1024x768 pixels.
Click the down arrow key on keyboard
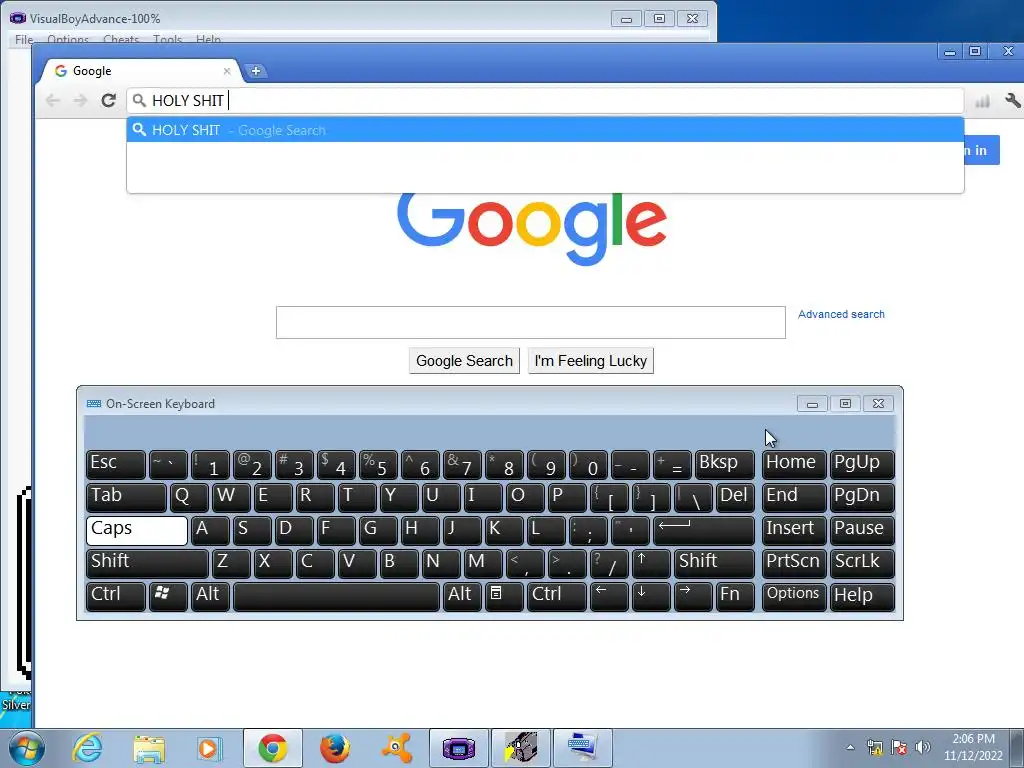tap(651, 596)
